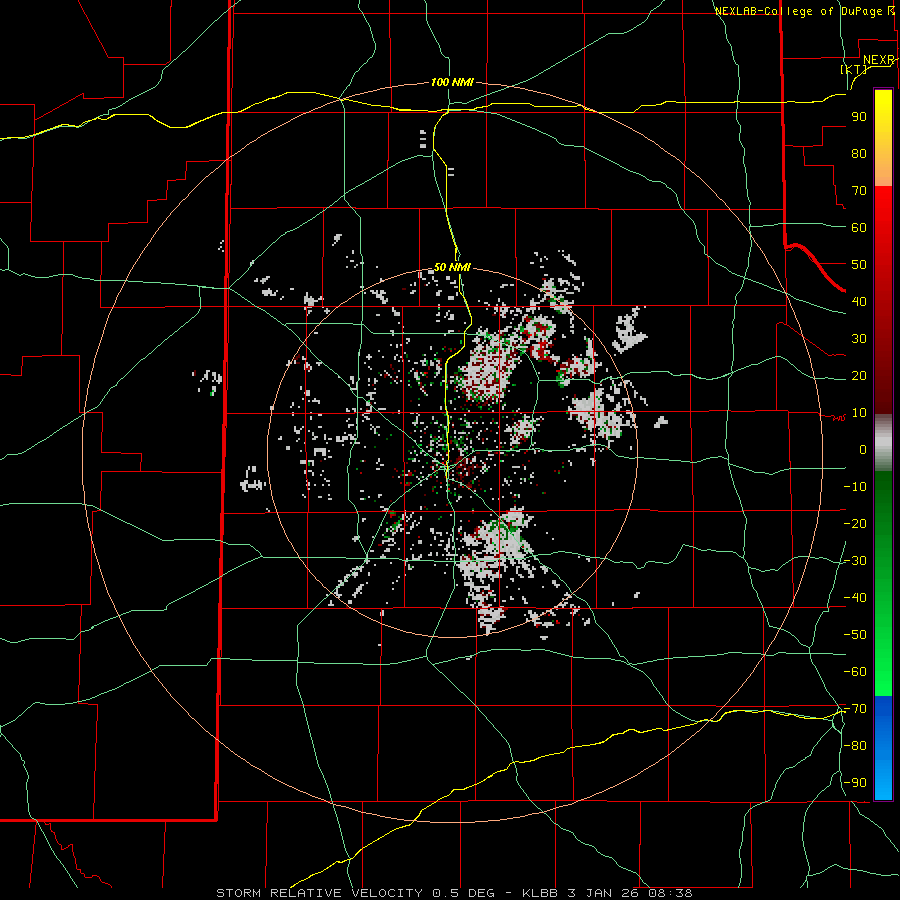The width and height of the screenshot is (900, 900).
Task: Click the positive 40 tick label on scale
Action: (859, 302)
